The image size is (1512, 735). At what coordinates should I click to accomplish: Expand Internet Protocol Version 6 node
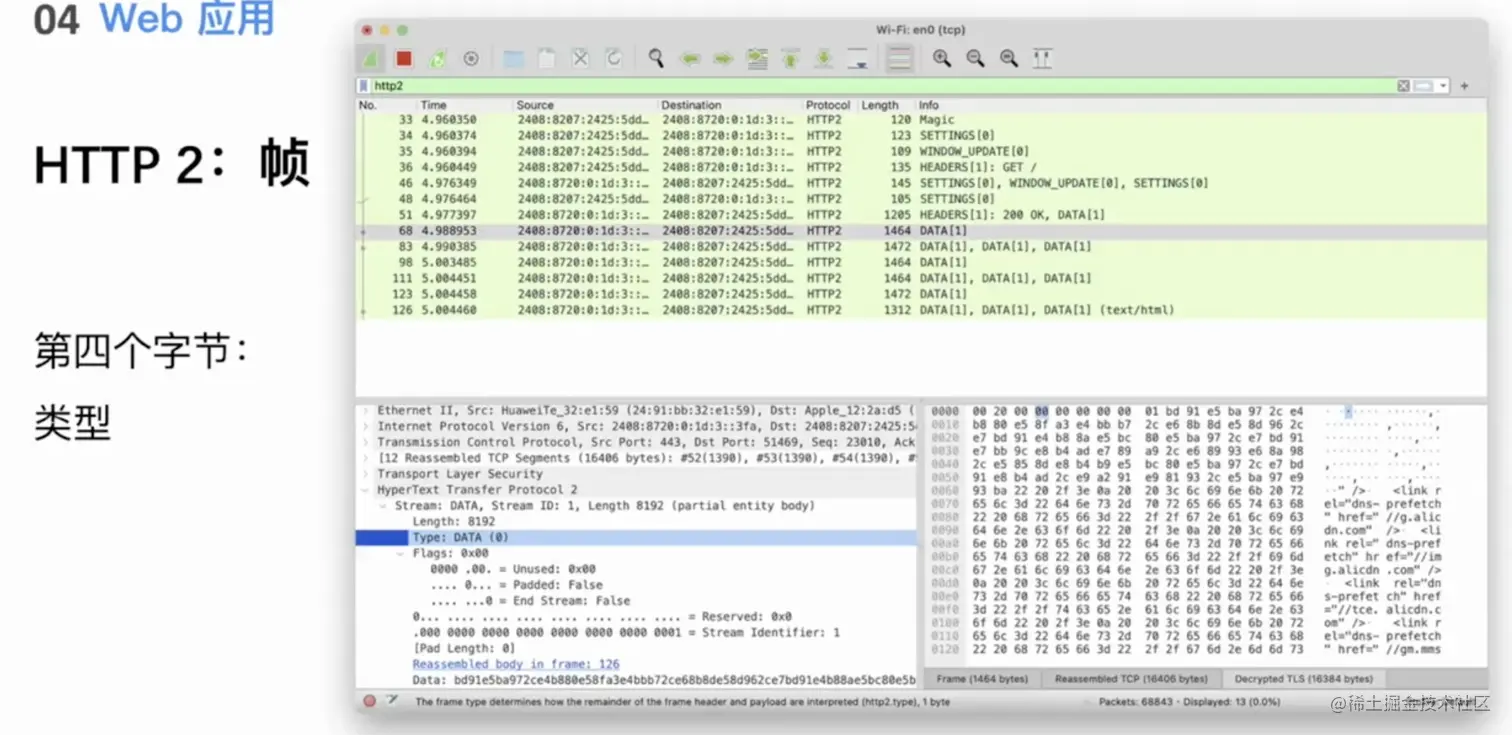pos(367,427)
